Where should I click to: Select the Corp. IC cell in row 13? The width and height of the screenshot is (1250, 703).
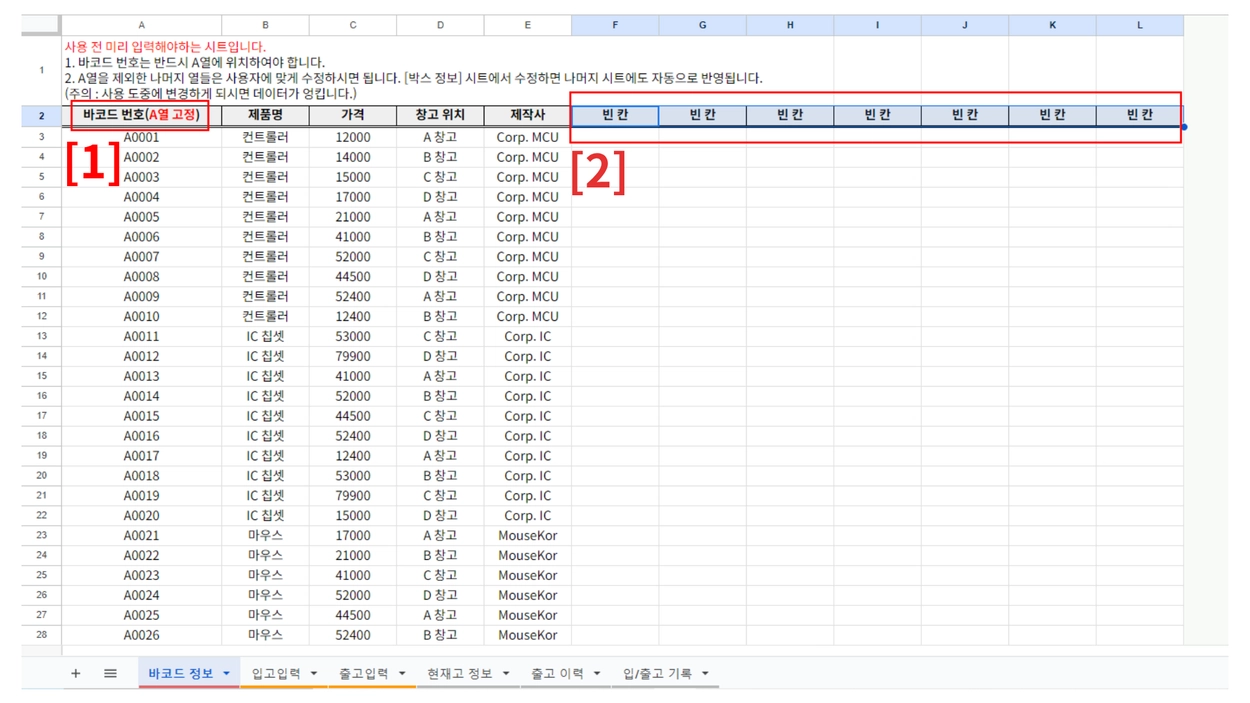(527, 336)
